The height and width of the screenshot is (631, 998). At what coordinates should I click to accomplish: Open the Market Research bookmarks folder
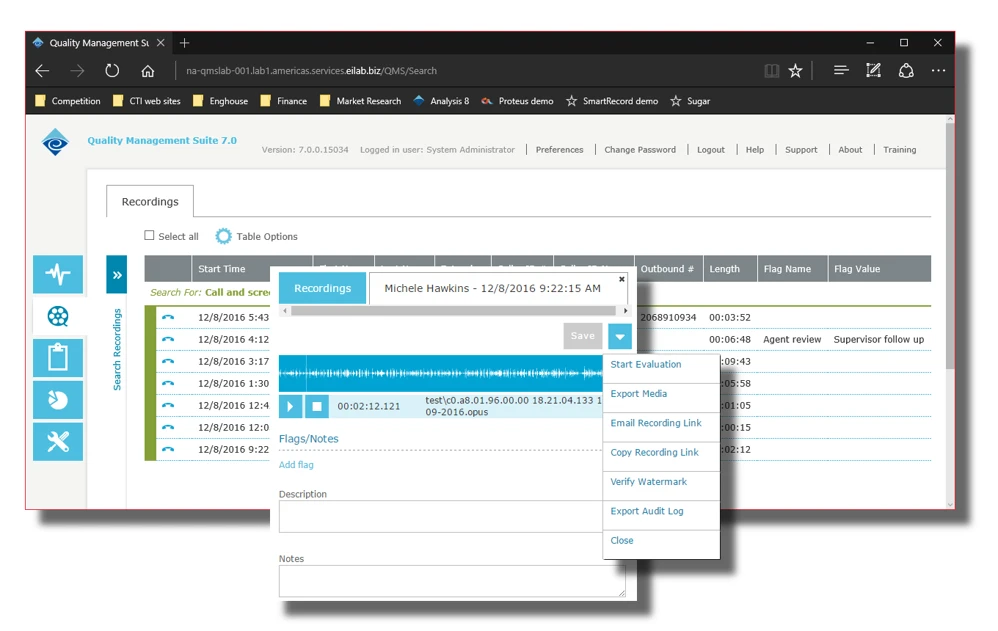360,101
